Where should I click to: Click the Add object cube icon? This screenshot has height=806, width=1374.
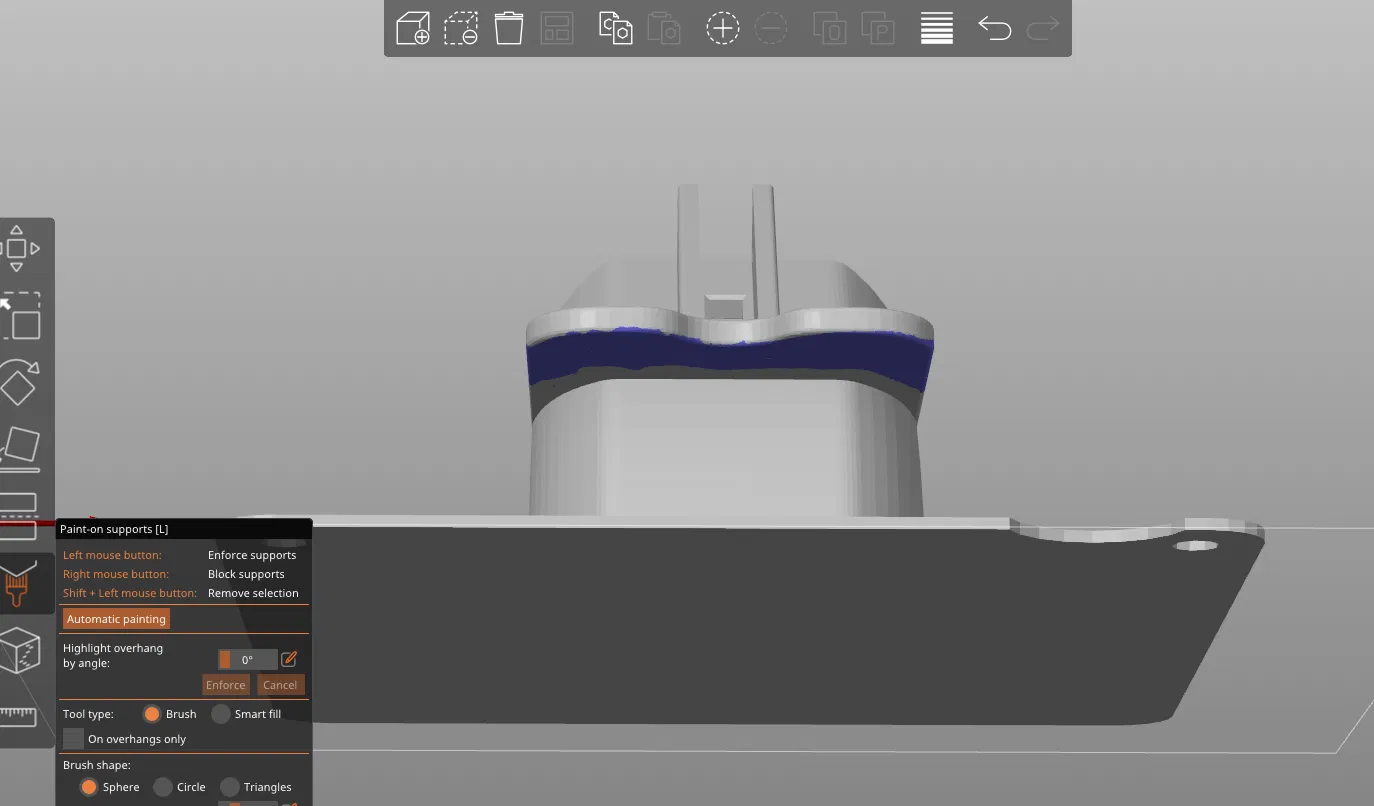pyautogui.click(x=413, y=28)
